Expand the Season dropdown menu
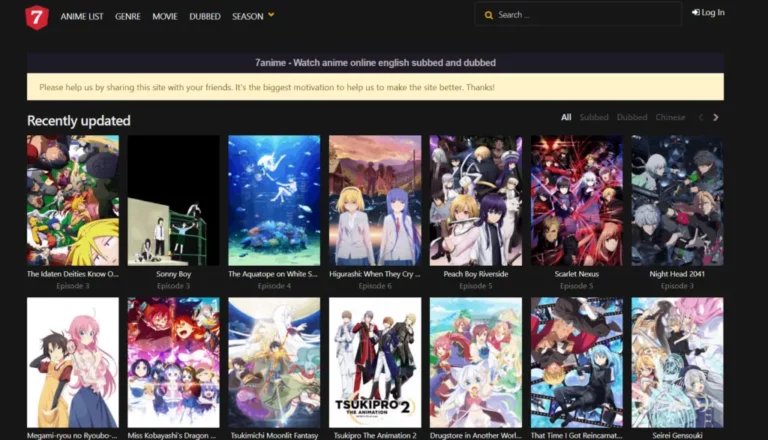The height and width of the screenshot is (440, 768). [x=253, y=16]
